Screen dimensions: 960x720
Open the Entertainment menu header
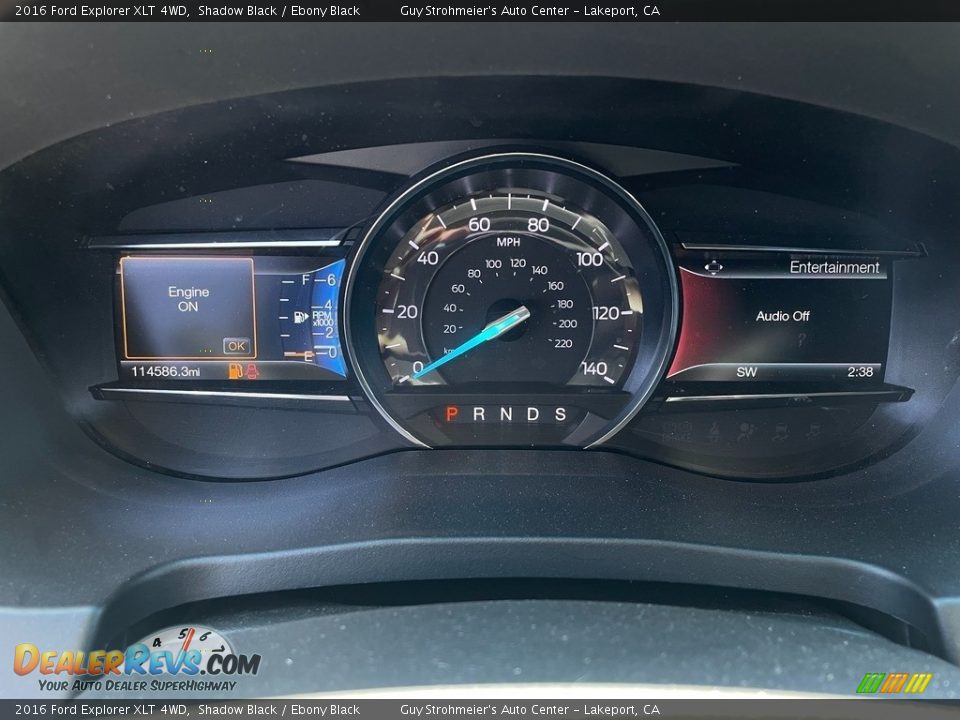coord(834,267)
